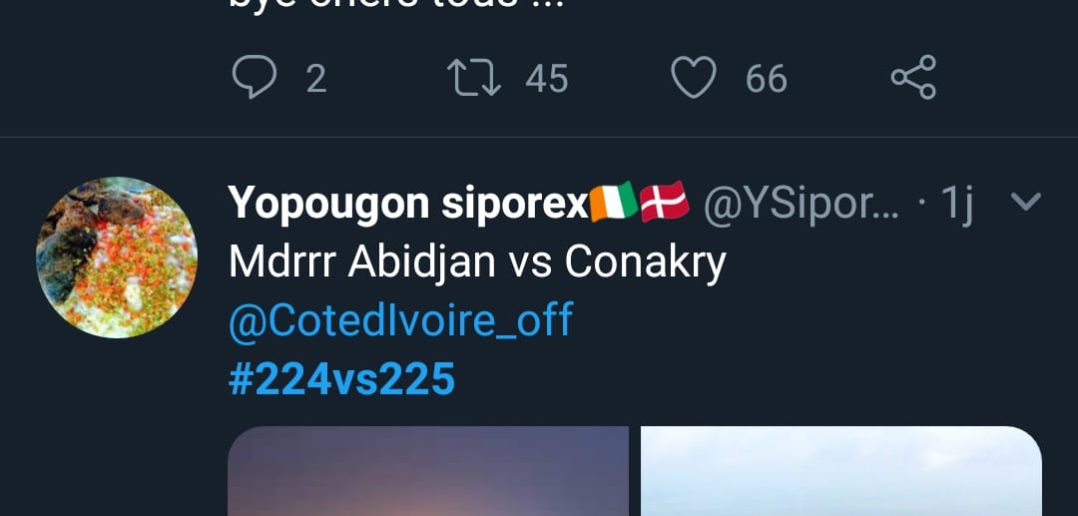Image resolution: width=1078 pixels, height=516 pixels.
Task: Click the like count 66
Action: pyautogui.click(x=766, y=78)
